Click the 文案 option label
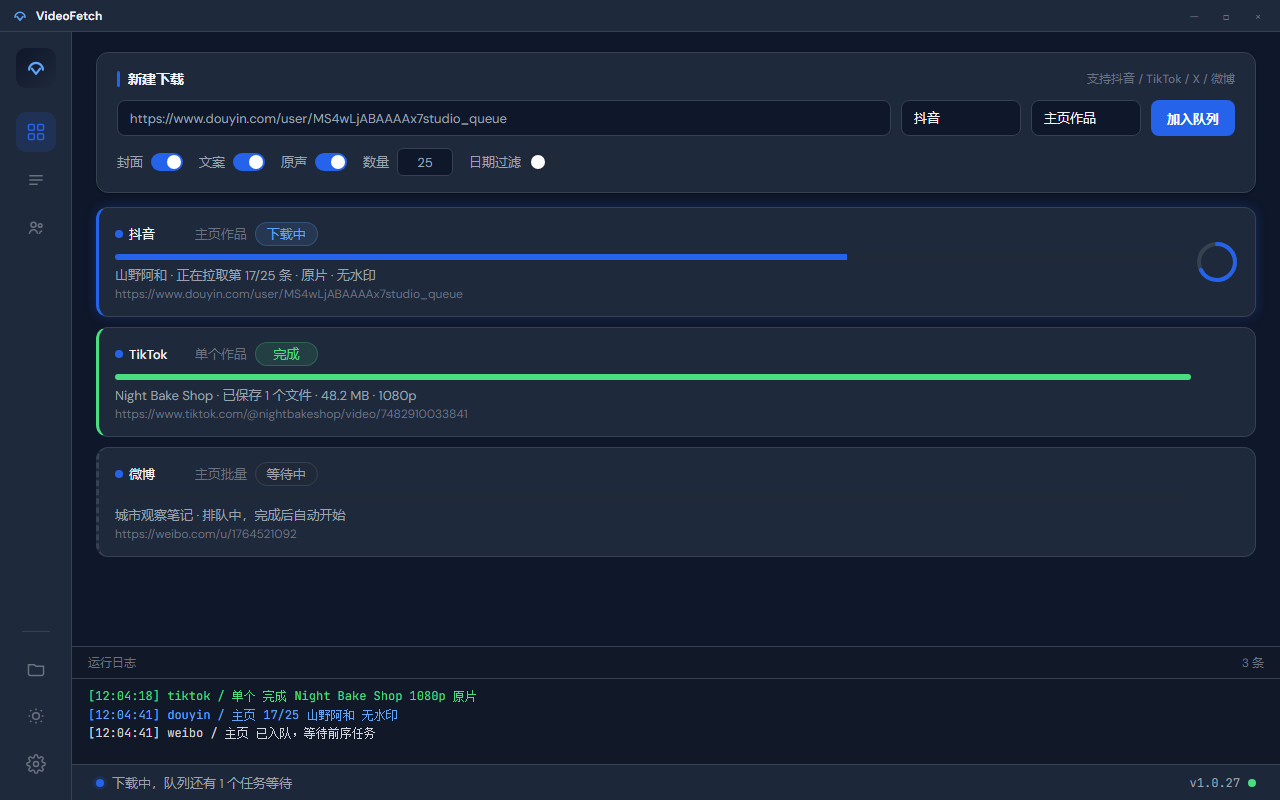Image resolution: width=1280 pixels, height=800 pixels. 212,162
